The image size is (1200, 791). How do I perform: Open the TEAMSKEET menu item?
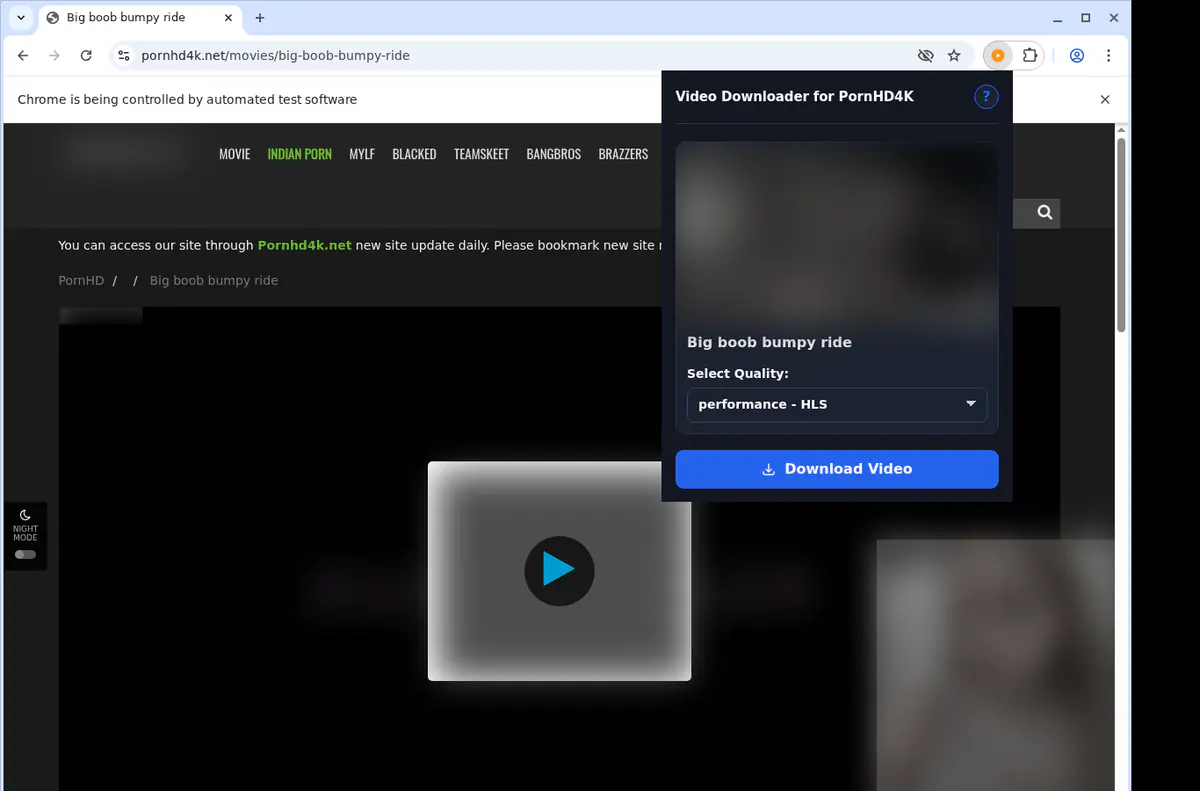coord(481,154)
